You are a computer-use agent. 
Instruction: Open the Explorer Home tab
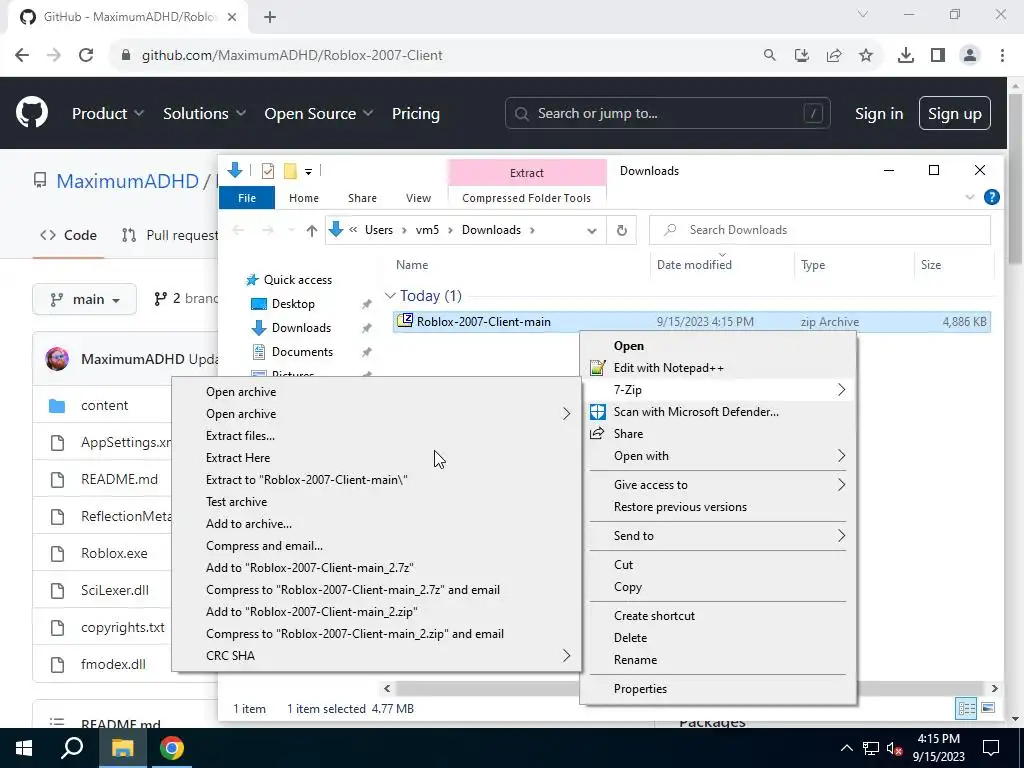tap(304, 198)
